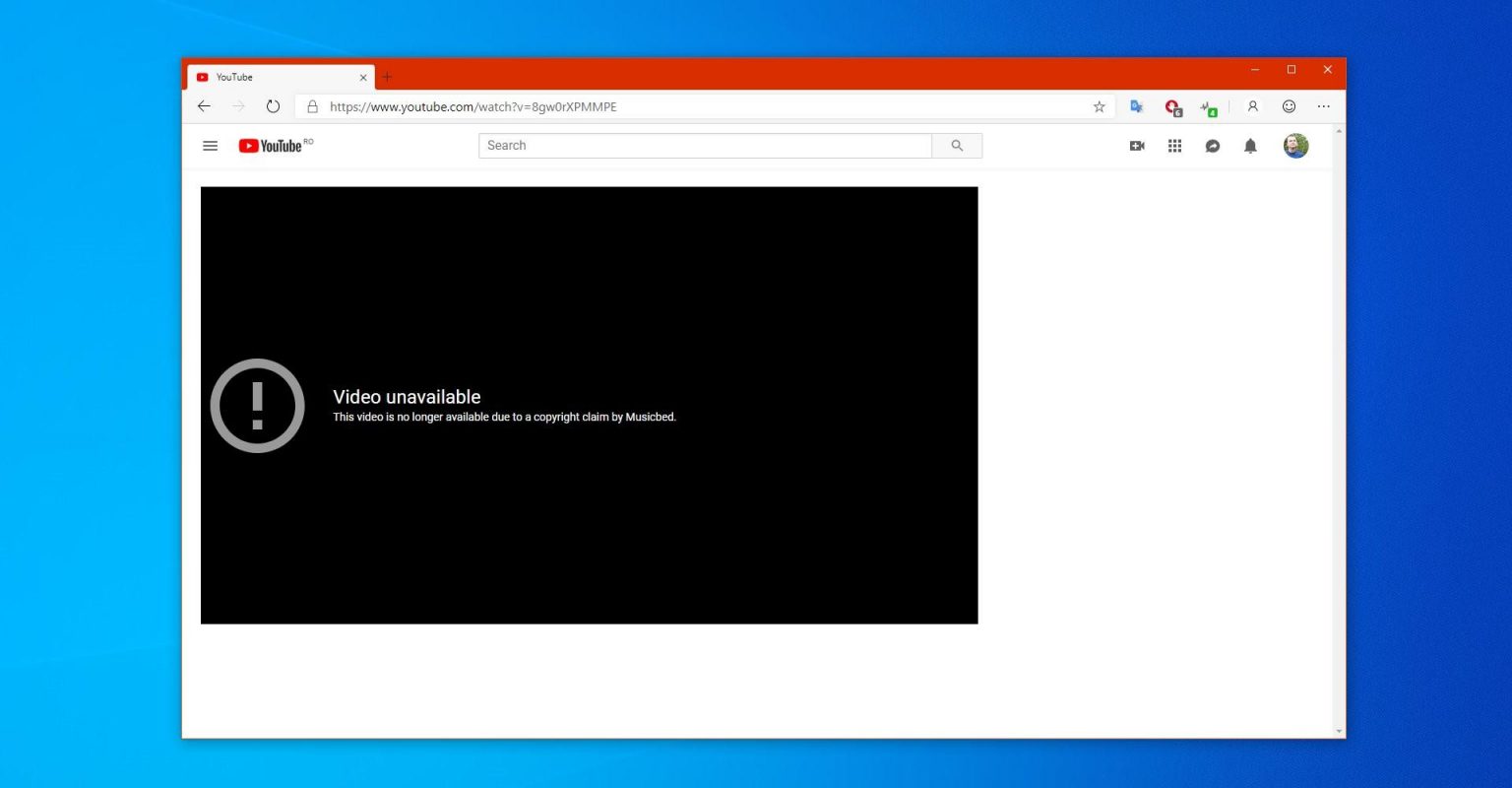This screenshot has width=1512, height=788.
Task: Refresh the current page
Action: [x=273, y=106]
